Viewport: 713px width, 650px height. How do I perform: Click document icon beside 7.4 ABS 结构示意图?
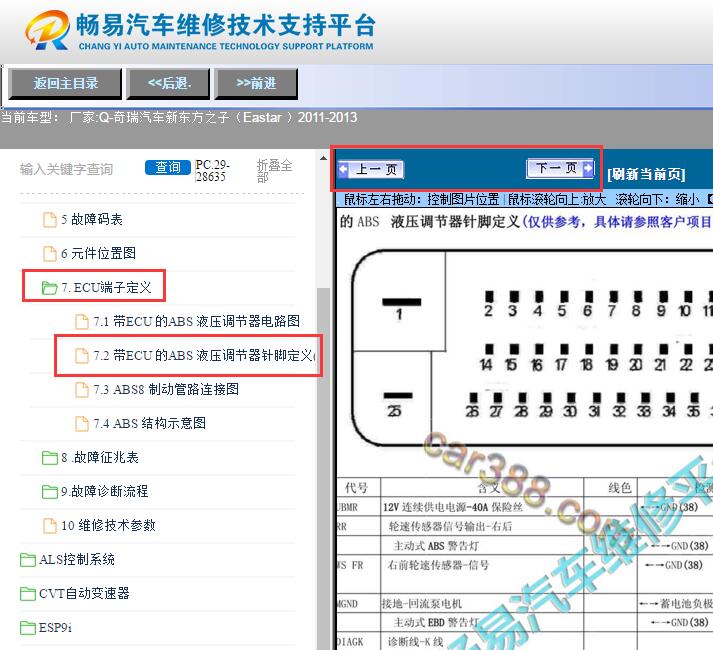click(x=82, y=423)
